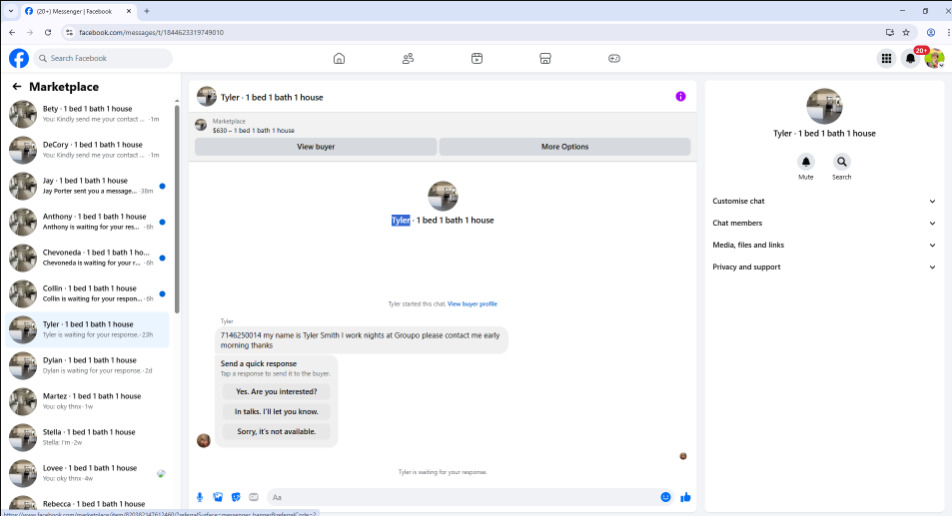Open the Chevoneda conversation
This screenshot has width=952, height=516.
[x=87, y=257]
